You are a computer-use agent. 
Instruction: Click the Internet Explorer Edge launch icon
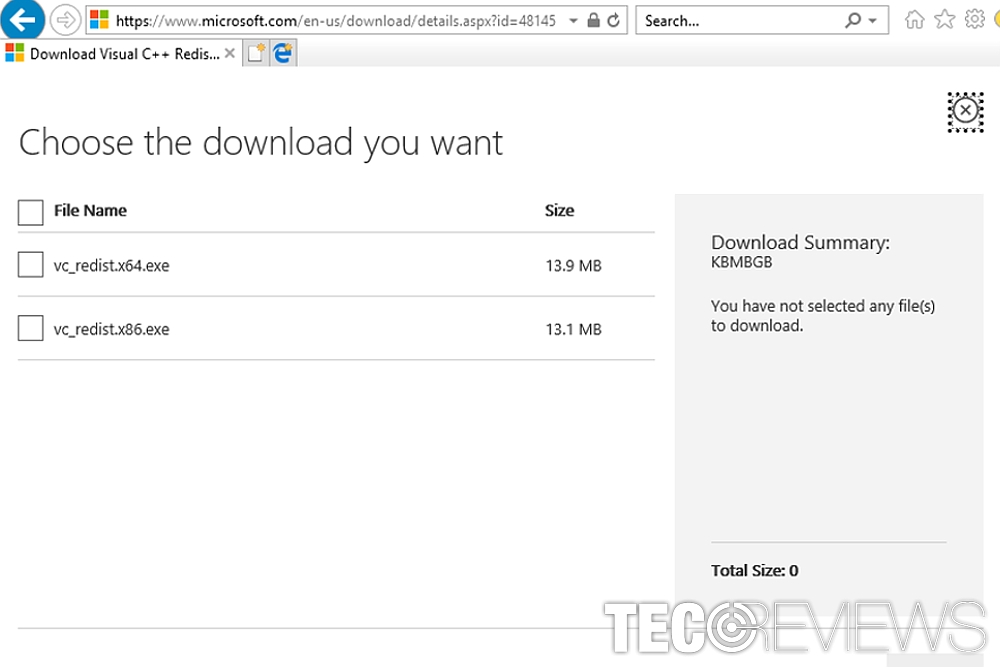tap(283, 53)
